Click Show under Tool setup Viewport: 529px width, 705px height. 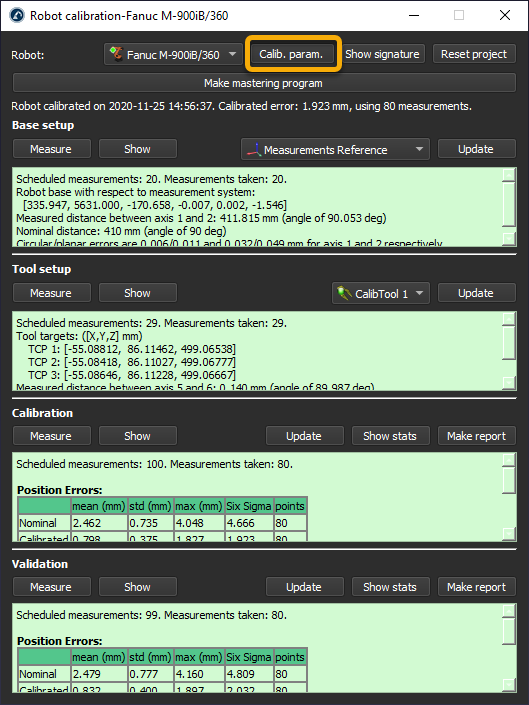coord(138,293)
